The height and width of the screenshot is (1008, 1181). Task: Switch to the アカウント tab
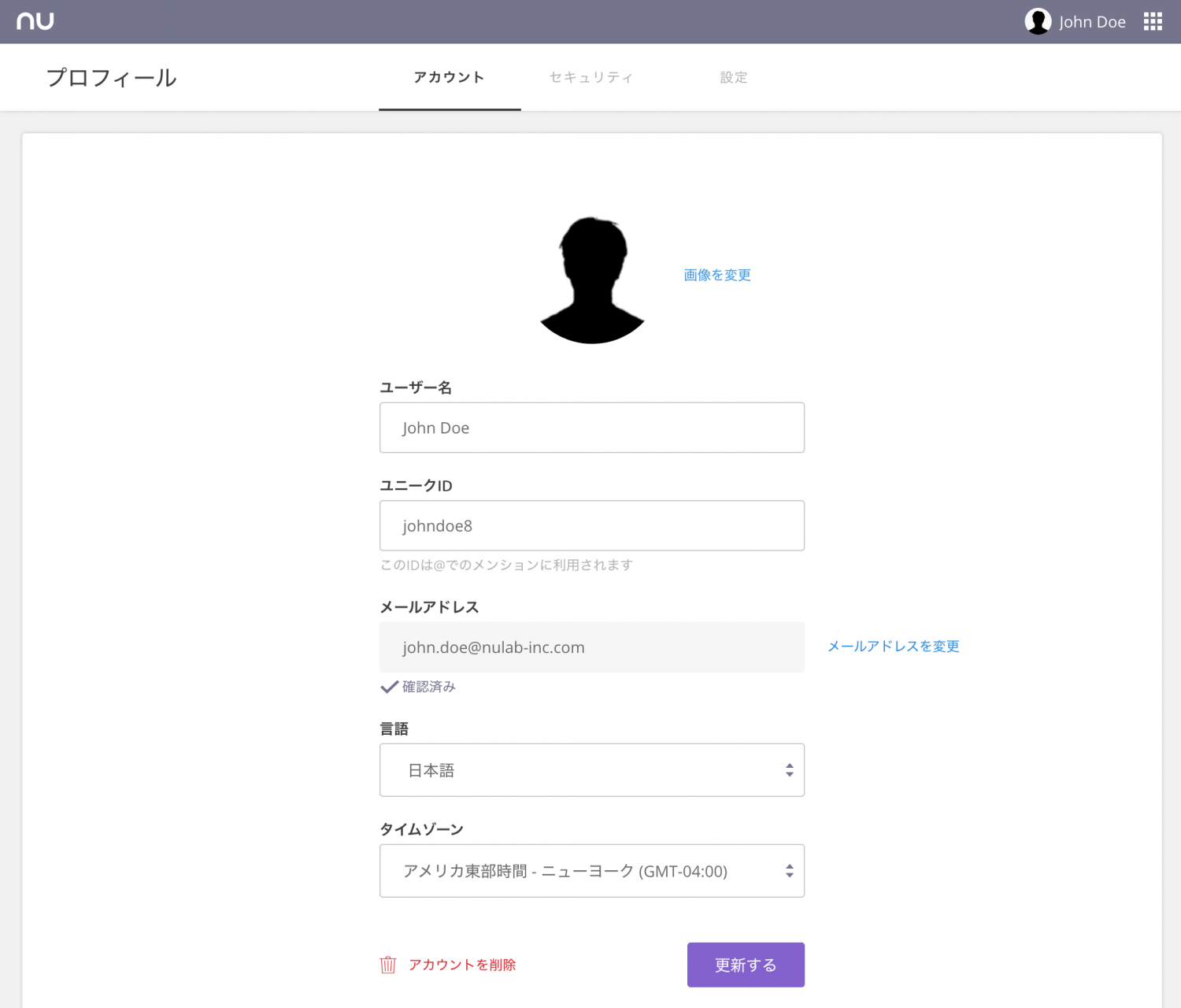tap(450, 77)
